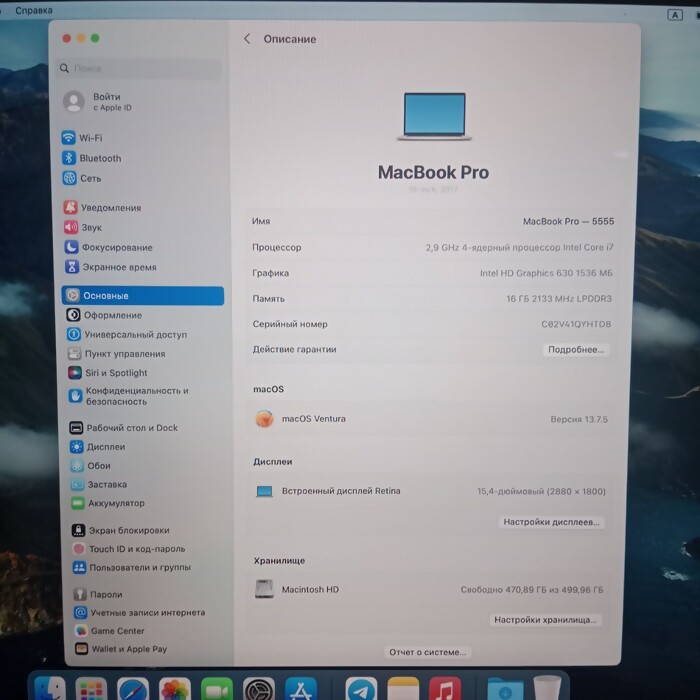Click macOS Ventura row

431,419
